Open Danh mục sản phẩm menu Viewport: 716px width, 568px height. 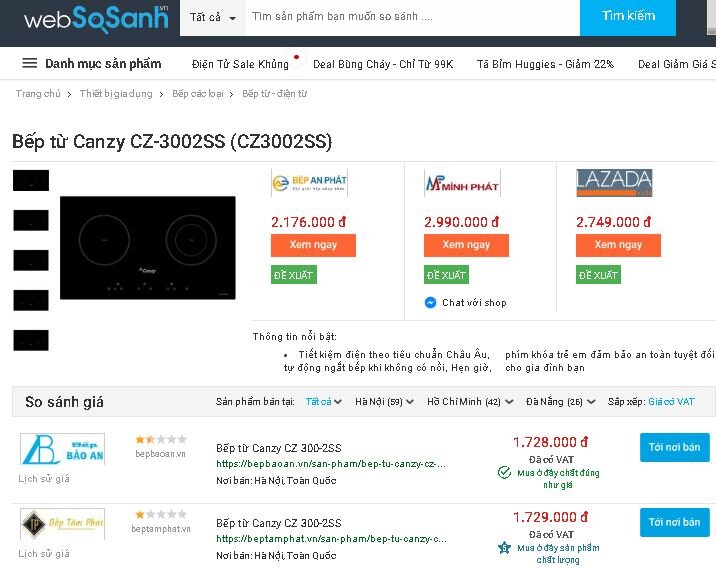coord(103,63)
